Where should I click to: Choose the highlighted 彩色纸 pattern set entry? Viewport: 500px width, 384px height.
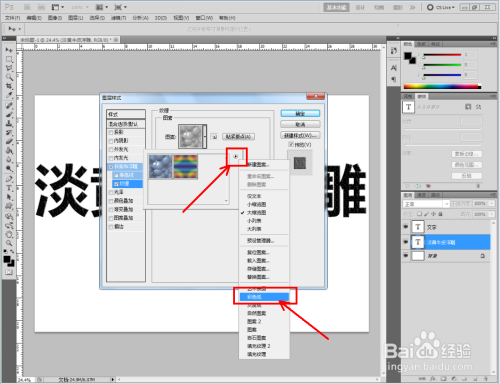point(265,297)
